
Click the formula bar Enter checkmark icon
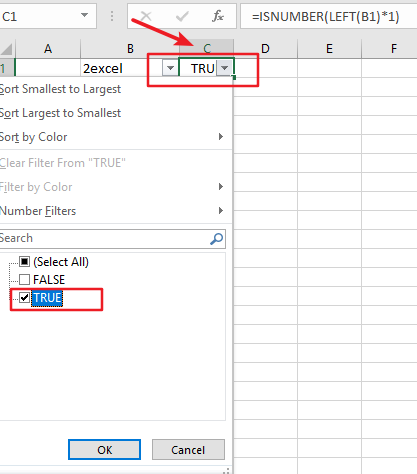(x=182, y=16)
